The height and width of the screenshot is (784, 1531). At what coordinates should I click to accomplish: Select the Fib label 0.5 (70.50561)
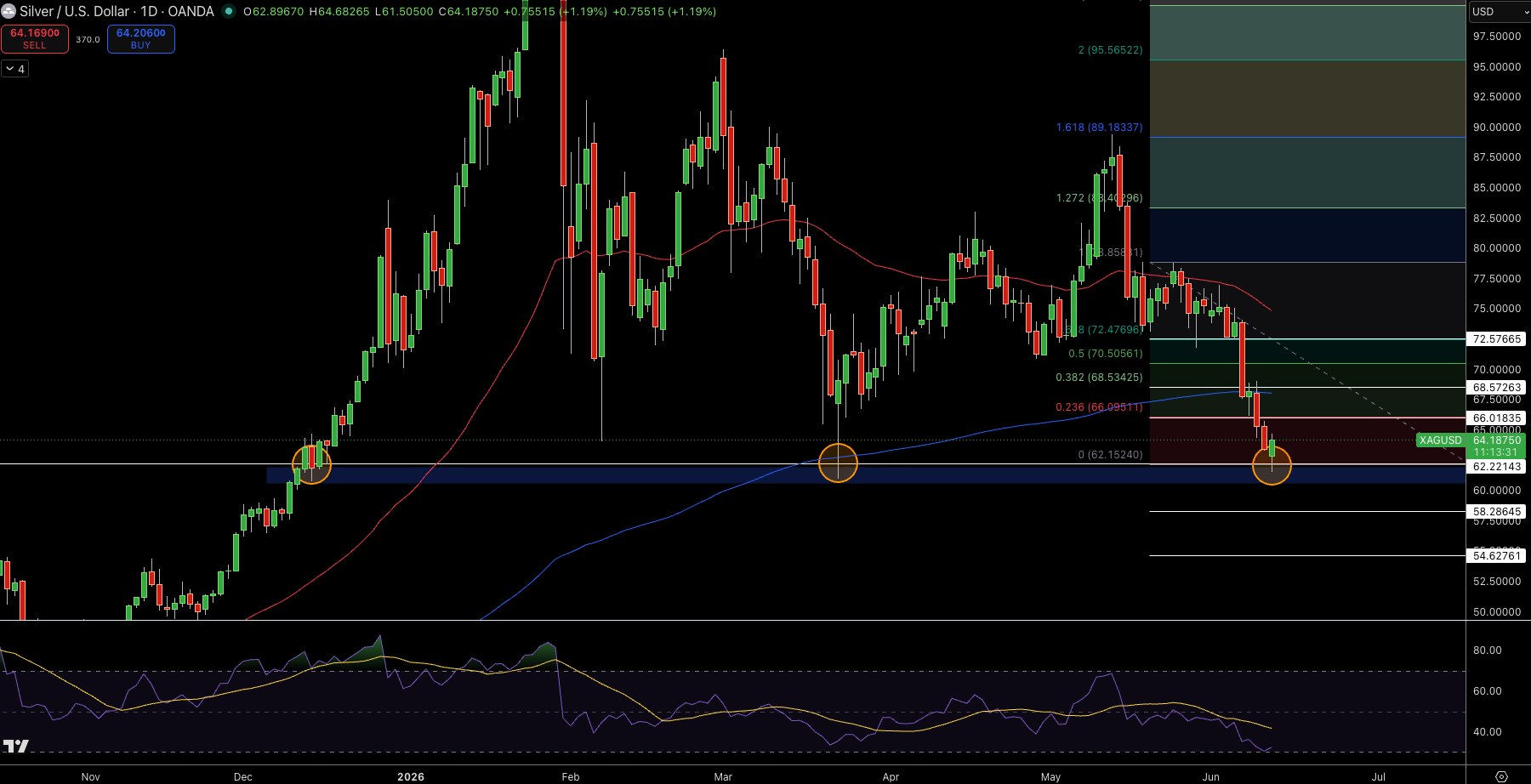(1106, 354)
